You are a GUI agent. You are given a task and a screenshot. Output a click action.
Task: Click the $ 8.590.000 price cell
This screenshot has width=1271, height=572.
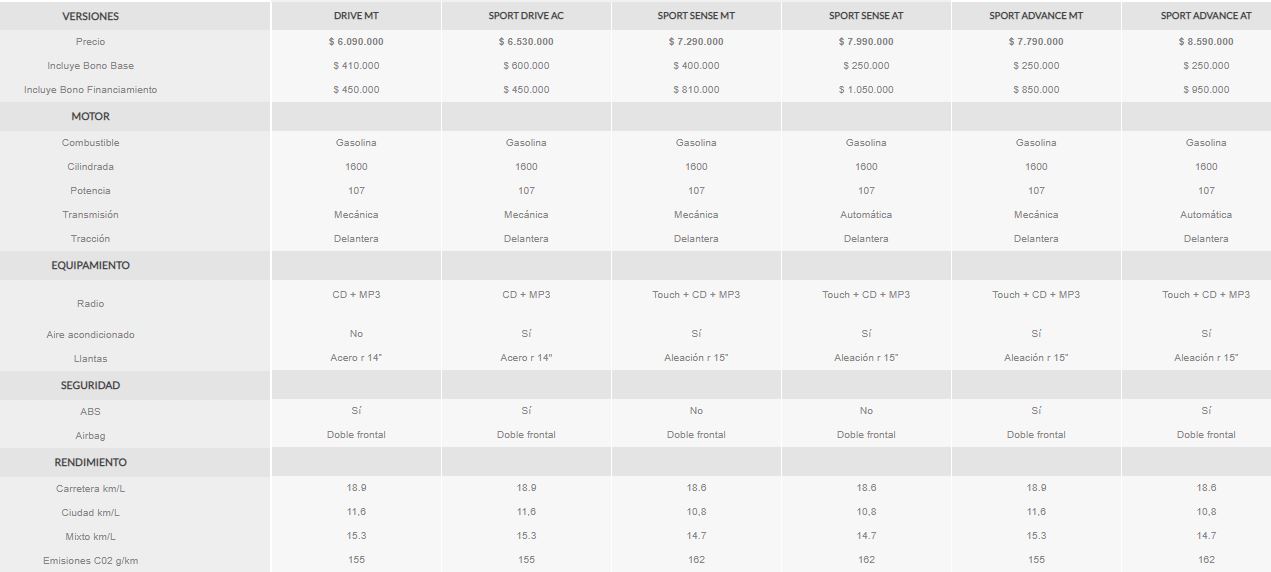point(1206,42)
